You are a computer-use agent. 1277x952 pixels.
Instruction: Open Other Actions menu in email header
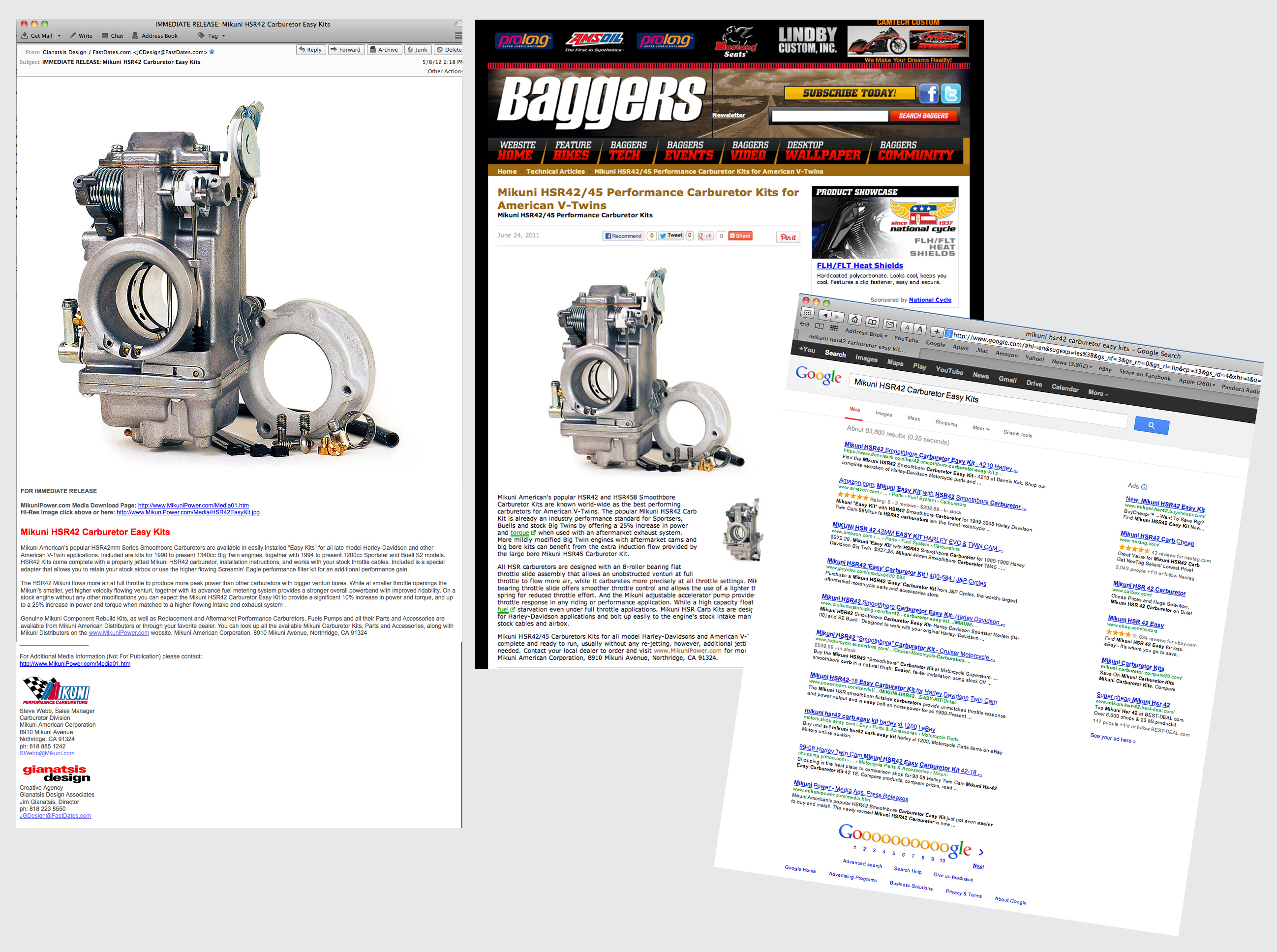445,71
